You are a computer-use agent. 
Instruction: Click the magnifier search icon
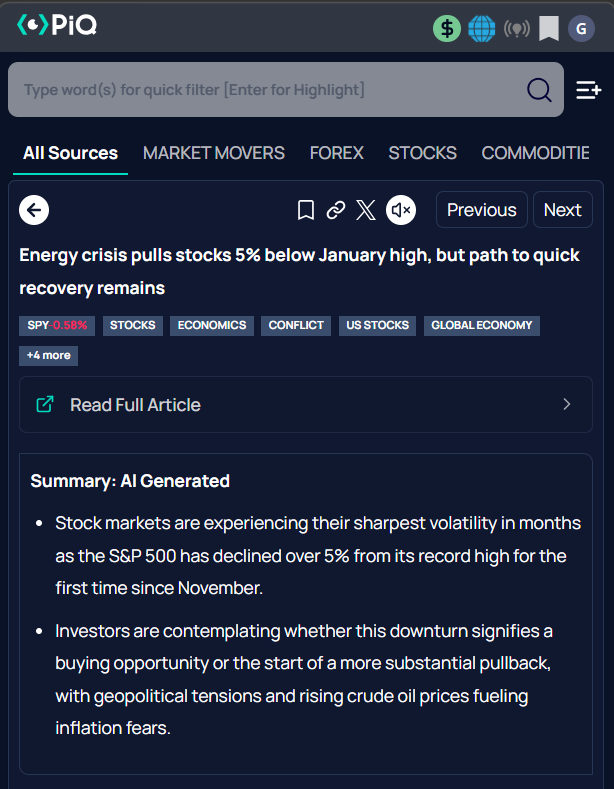pyautogui.click(x=539, y=90)
